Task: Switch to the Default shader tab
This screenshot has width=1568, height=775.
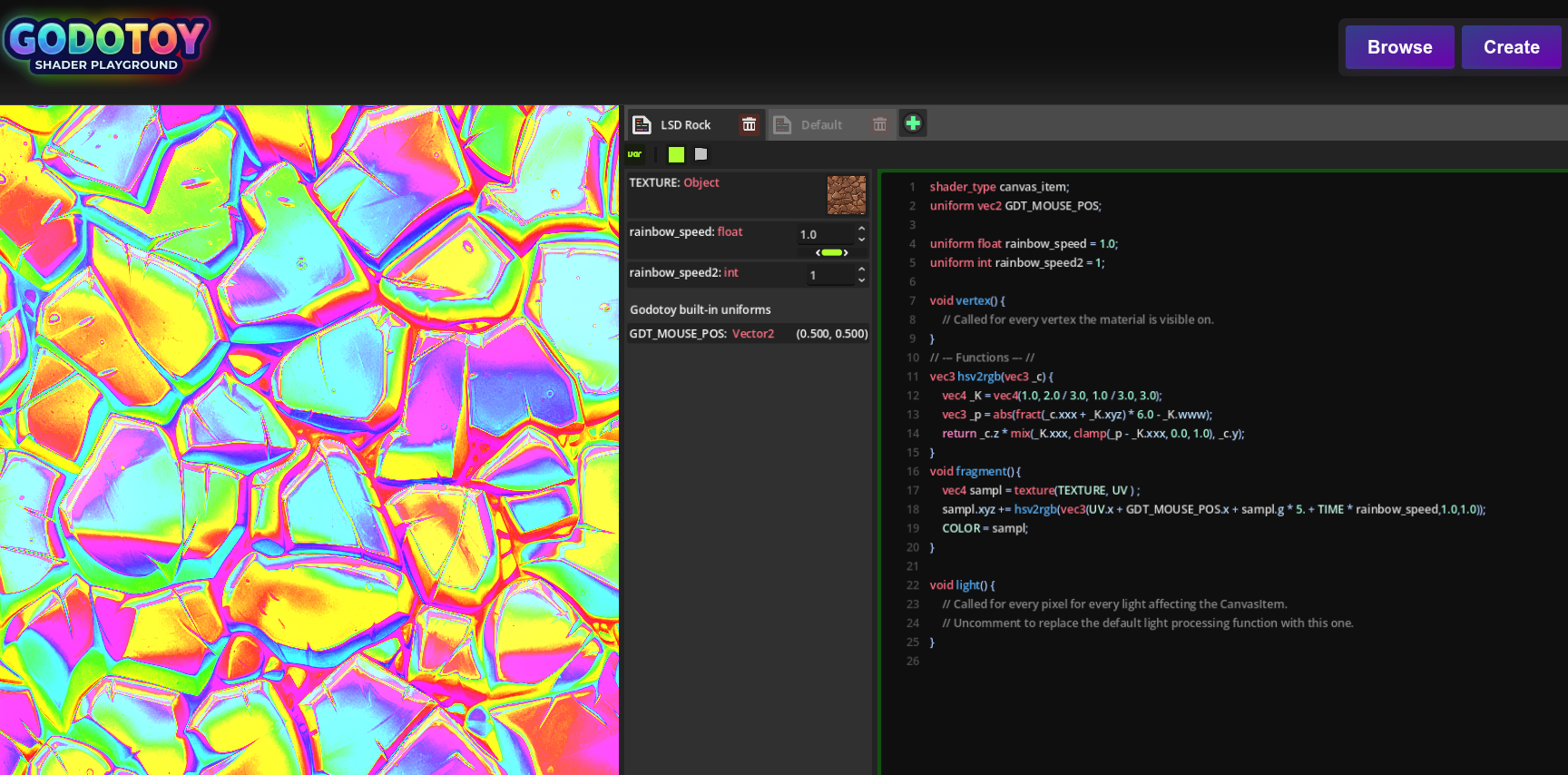Action: (x=821, y=125)
